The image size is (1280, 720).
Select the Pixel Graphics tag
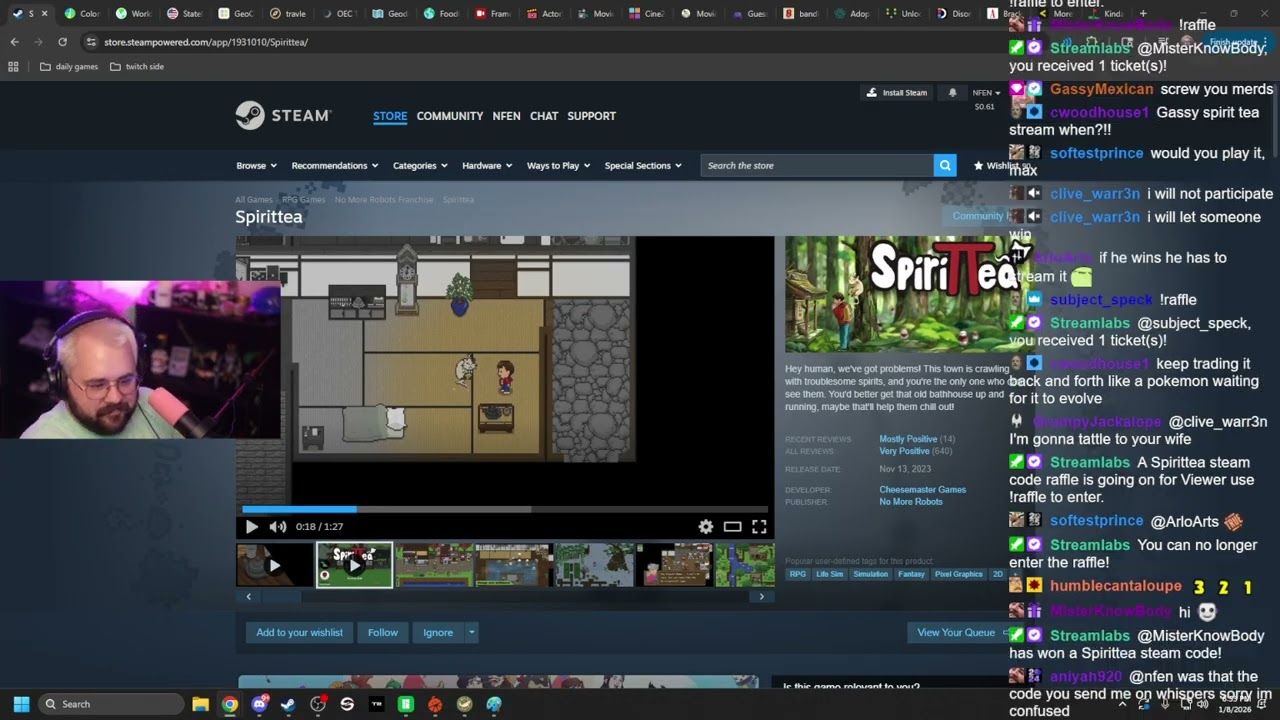point(959,575)
